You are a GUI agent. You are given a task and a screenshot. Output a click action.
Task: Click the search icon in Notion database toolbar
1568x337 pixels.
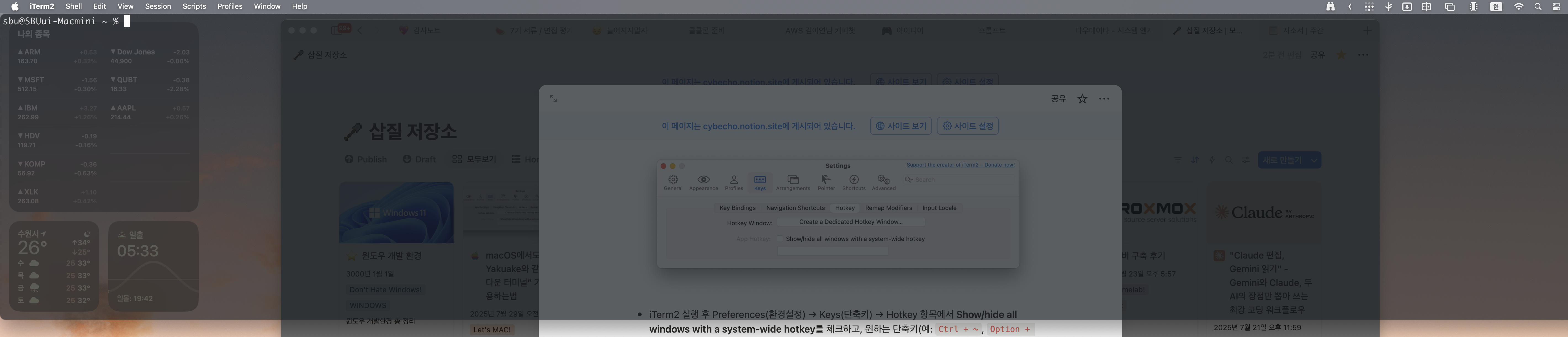point(1228,160)
